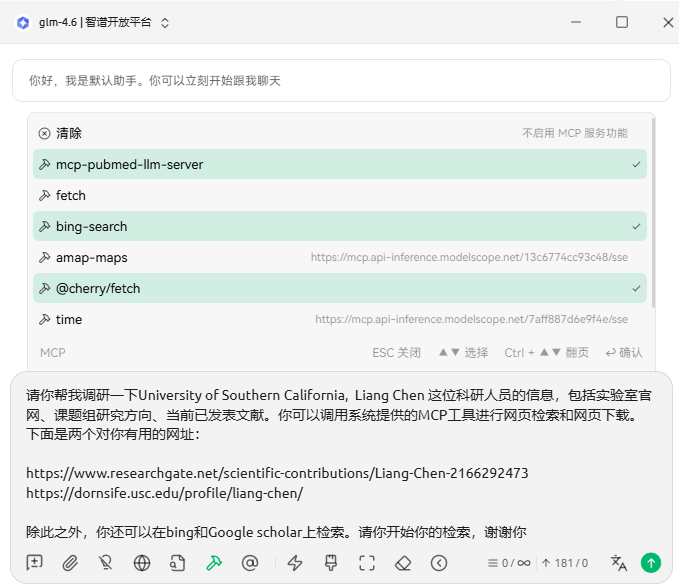Open web search globe icon

click(x=142, y=563)
